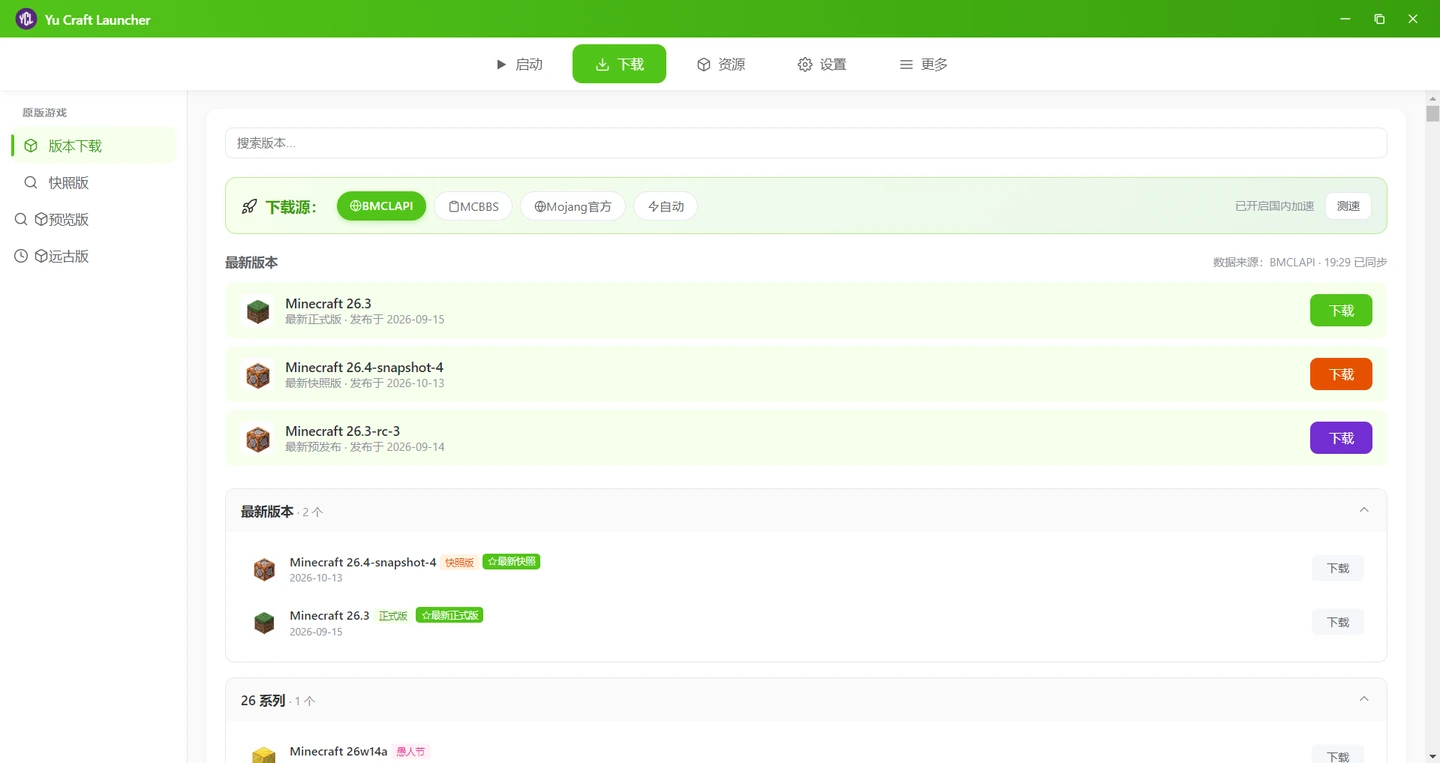Click purple 下载 button for 26.3-rc-3
The width and height of the screenshot is (1440, 763).
point(1341,438)
